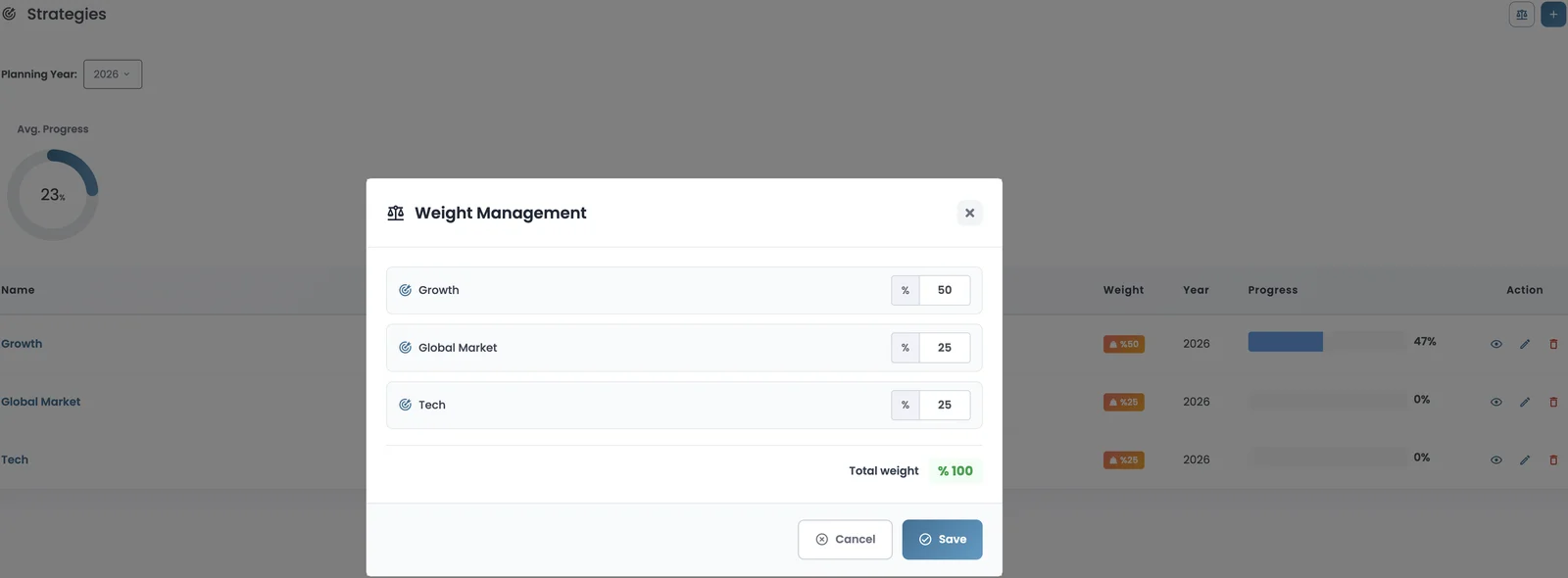Save the weight changes
1568x578 pixels.
click(x=942, y=539)
